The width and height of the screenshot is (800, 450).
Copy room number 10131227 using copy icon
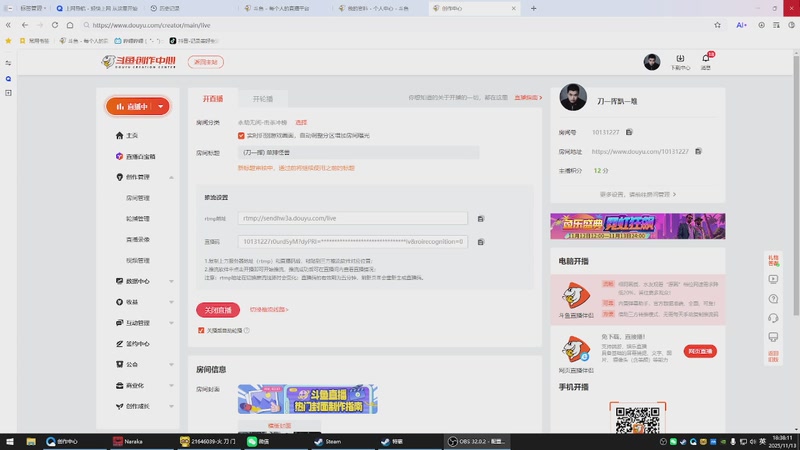(x=629, y=132)
